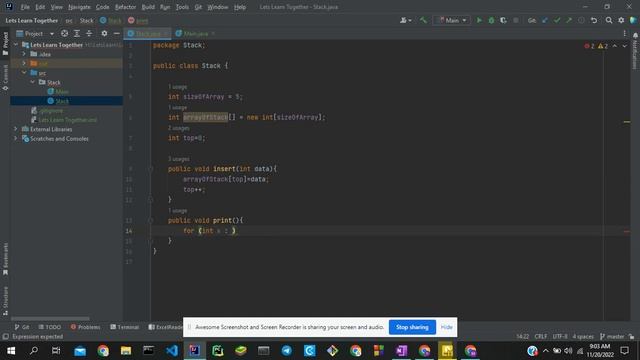
Task: Open Project view selector dropdown
Action: click(35, 33)
